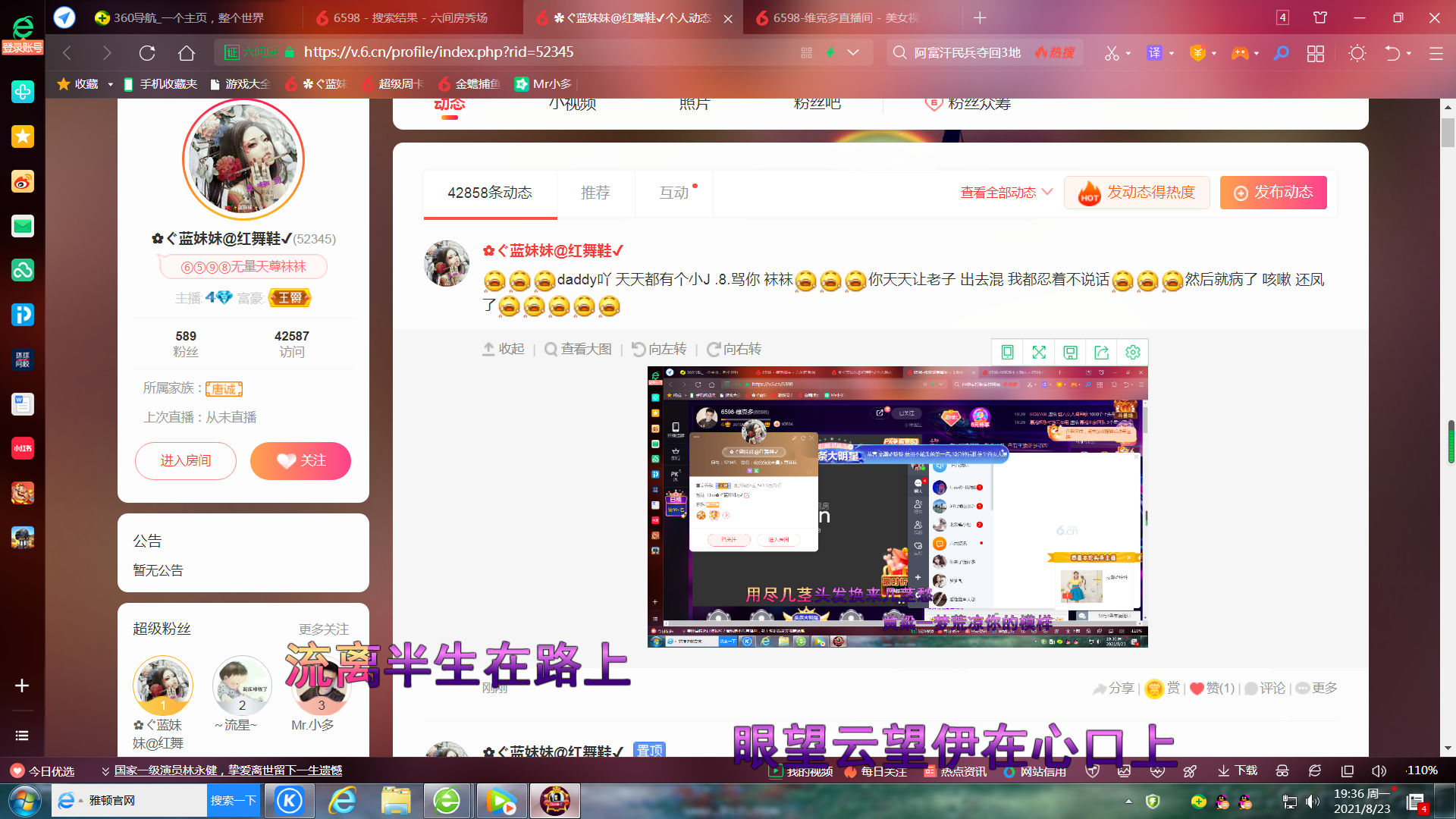Expand the scissors tool dropdown arrow
Image resolution: width=1456 pixels, height=819 pixels.
point(1128,54)
